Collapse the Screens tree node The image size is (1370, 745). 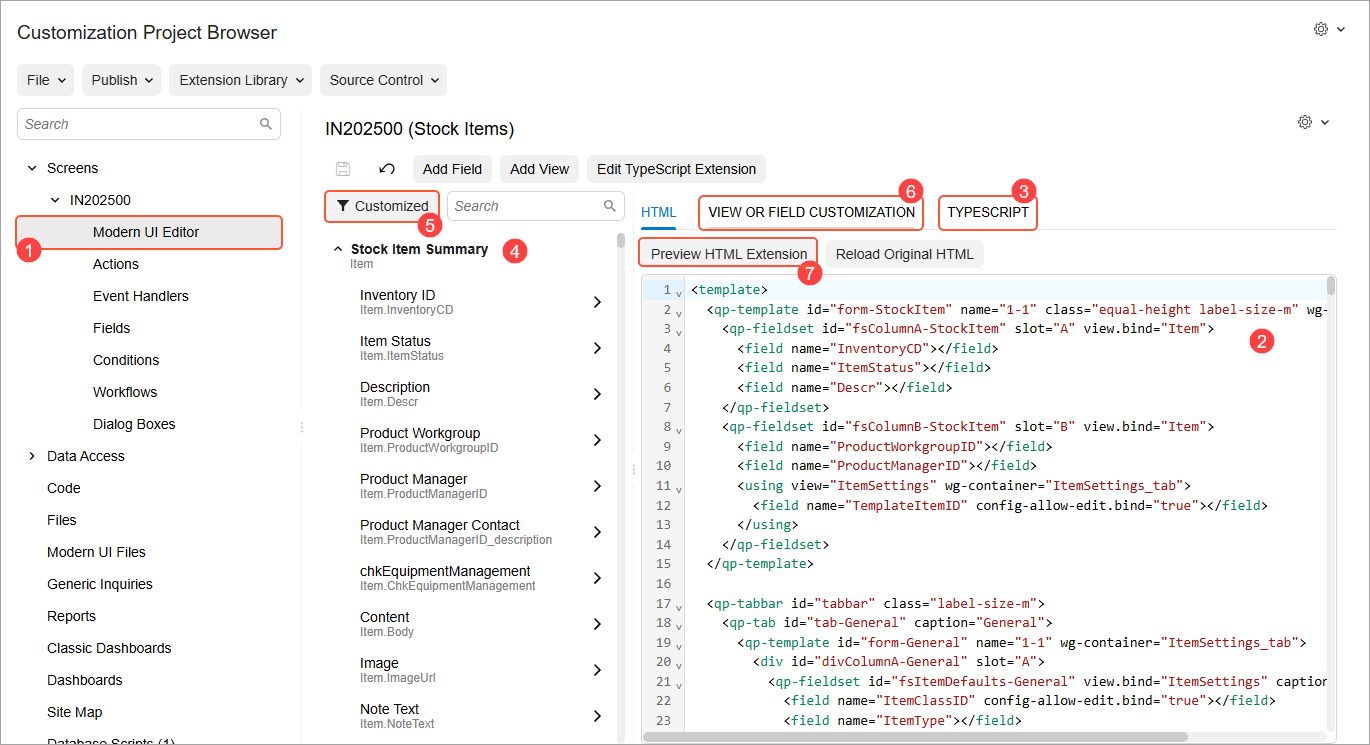coord(32,168)
